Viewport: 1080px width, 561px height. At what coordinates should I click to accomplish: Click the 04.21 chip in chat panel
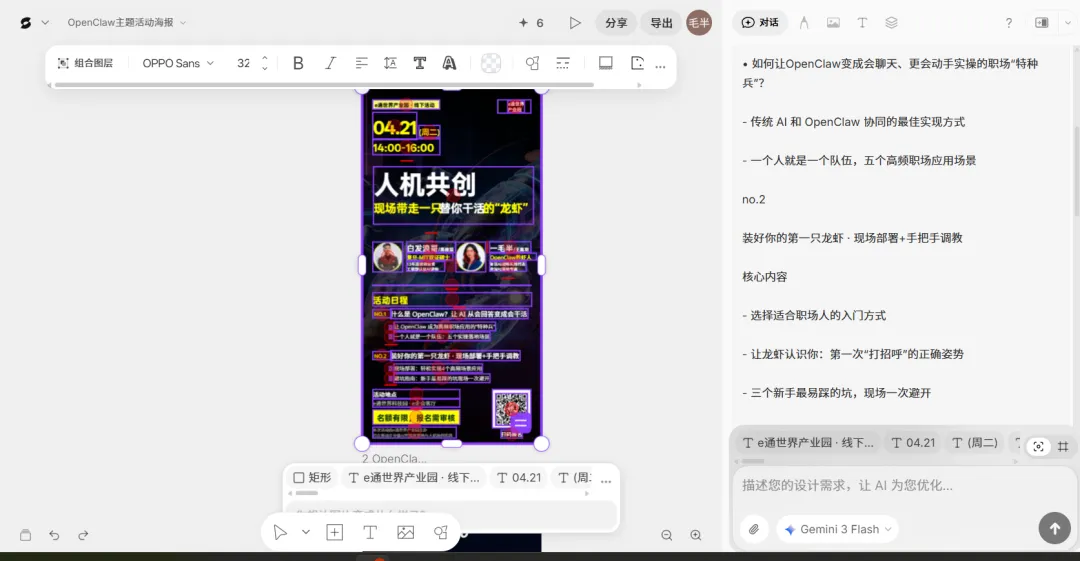point(913,443)
